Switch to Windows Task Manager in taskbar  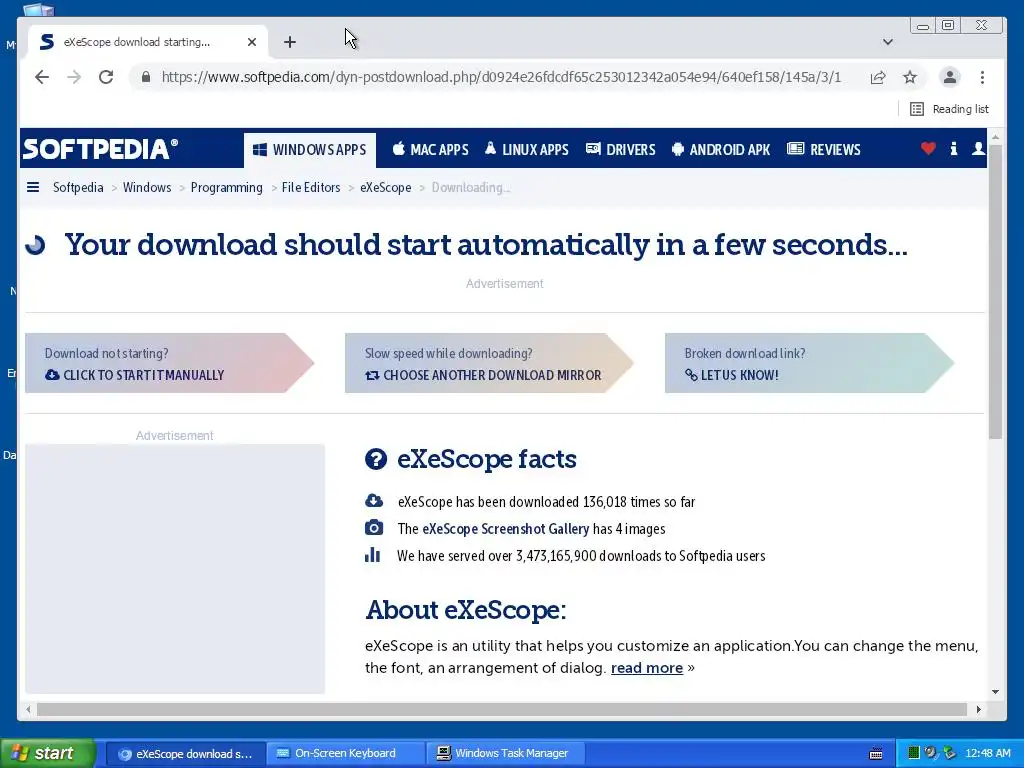505,754
